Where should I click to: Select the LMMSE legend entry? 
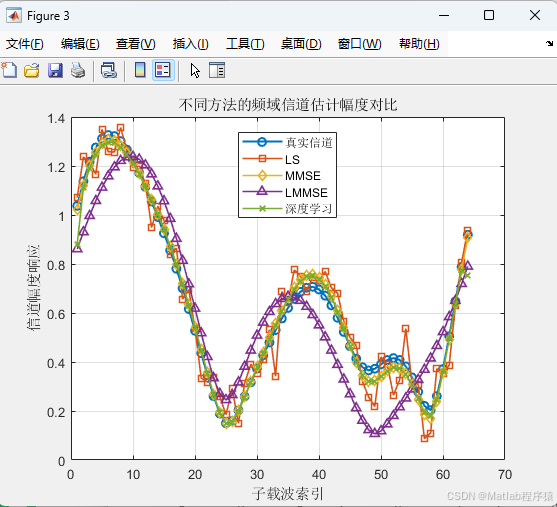coord(285,192)
